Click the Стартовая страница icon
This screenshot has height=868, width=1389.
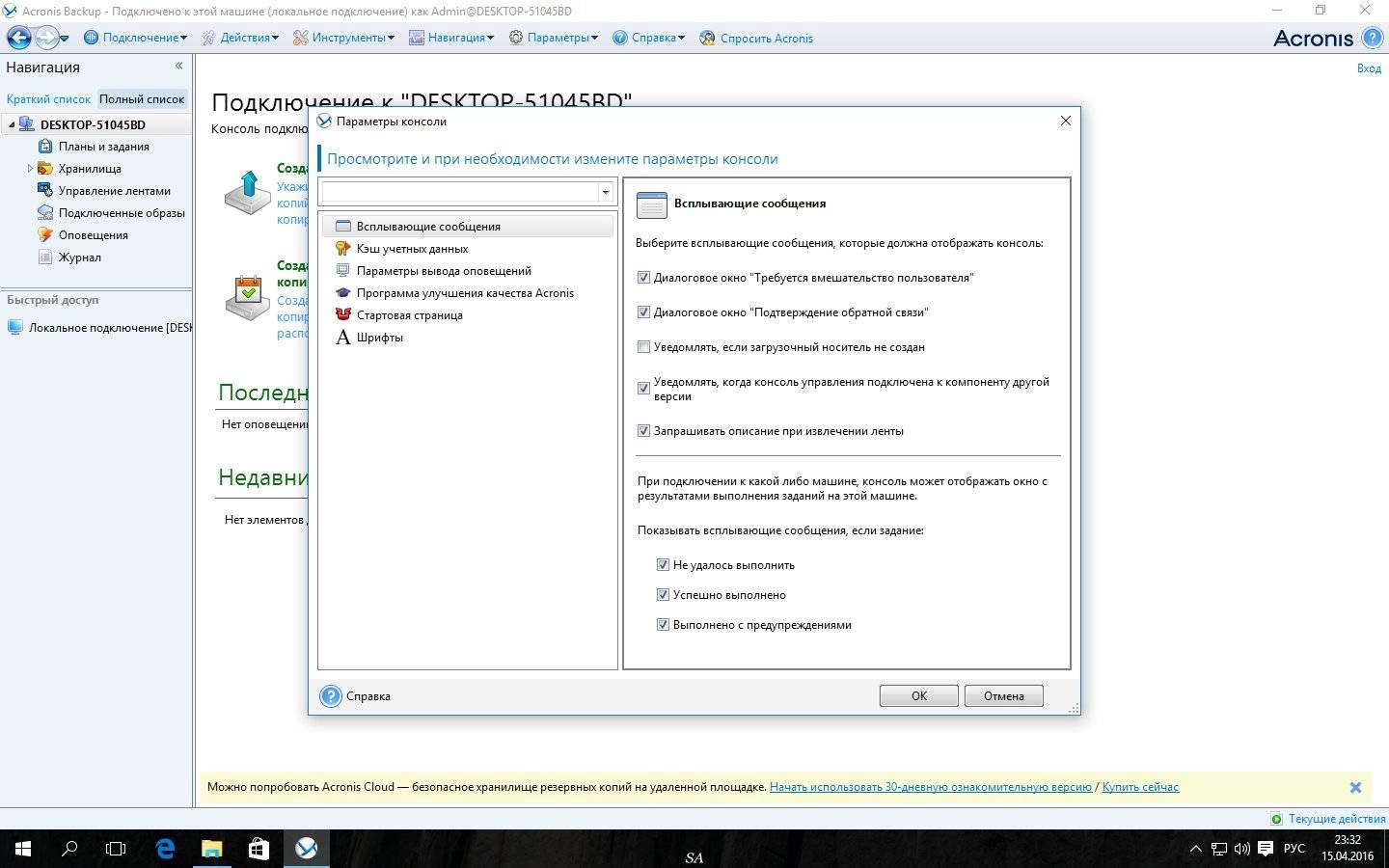pyautogui.click(x=342, y=315)
